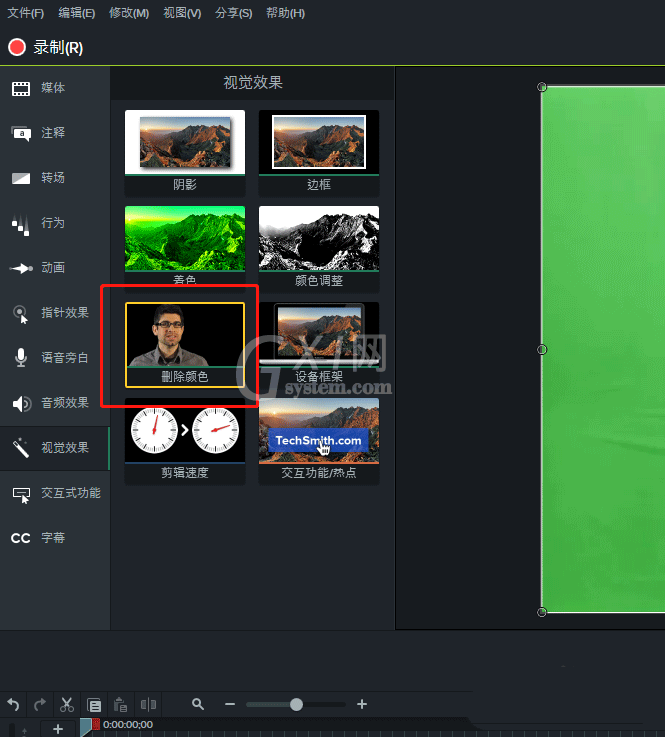665x737 pixels.
Task: Select the 媒体 media tab icon
Action: (21, 88)
